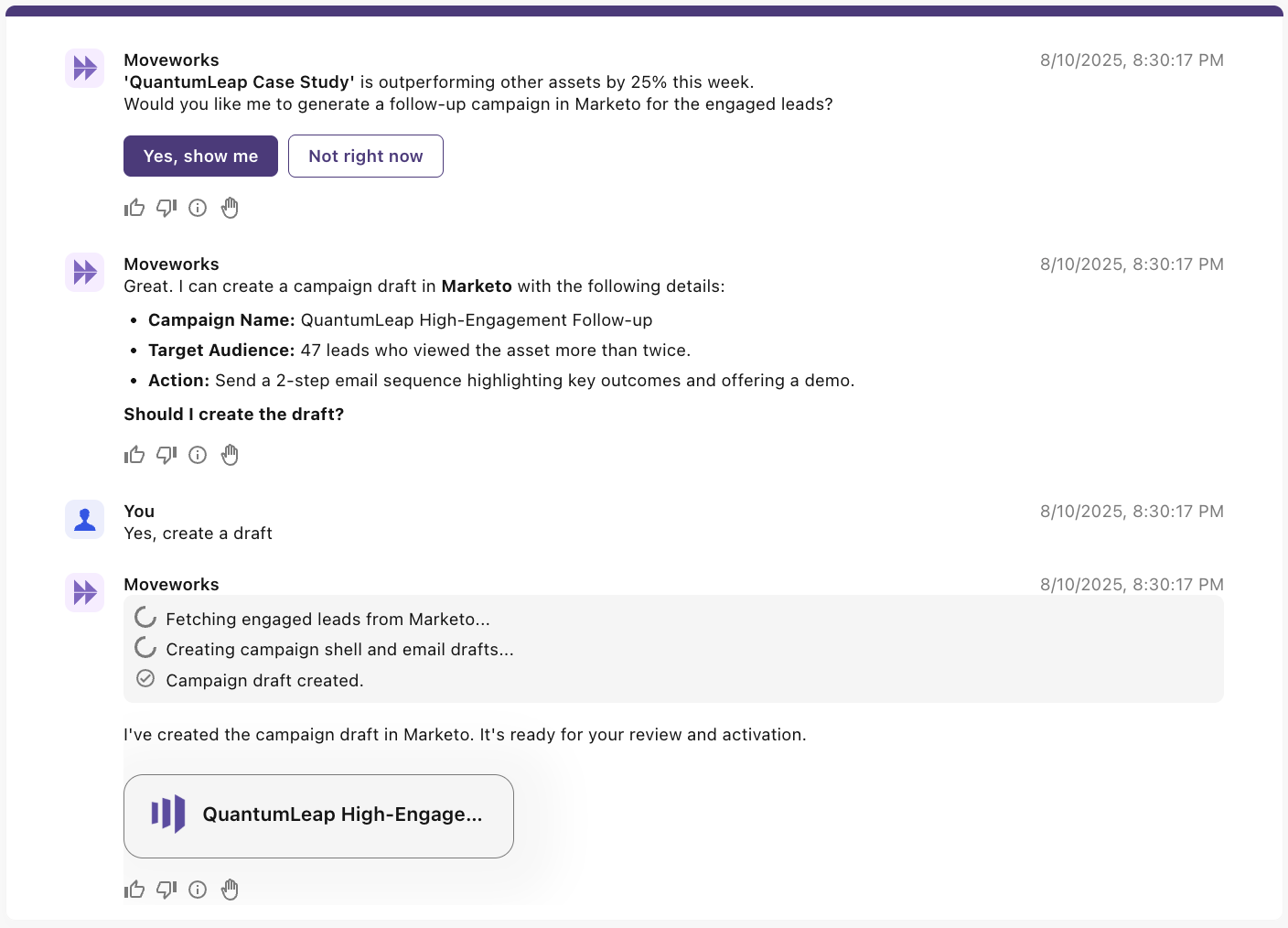This screenshot has height=928, width=1288.
Task: Give thumbs up to the final draft-created message
Action: click(134, 890)
